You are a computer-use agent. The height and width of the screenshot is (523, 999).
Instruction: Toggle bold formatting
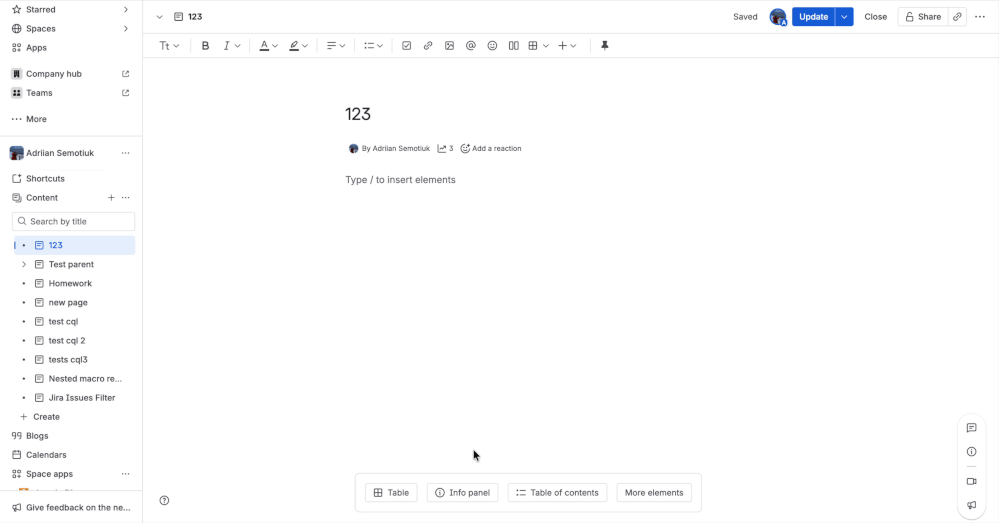pos(205,46)
